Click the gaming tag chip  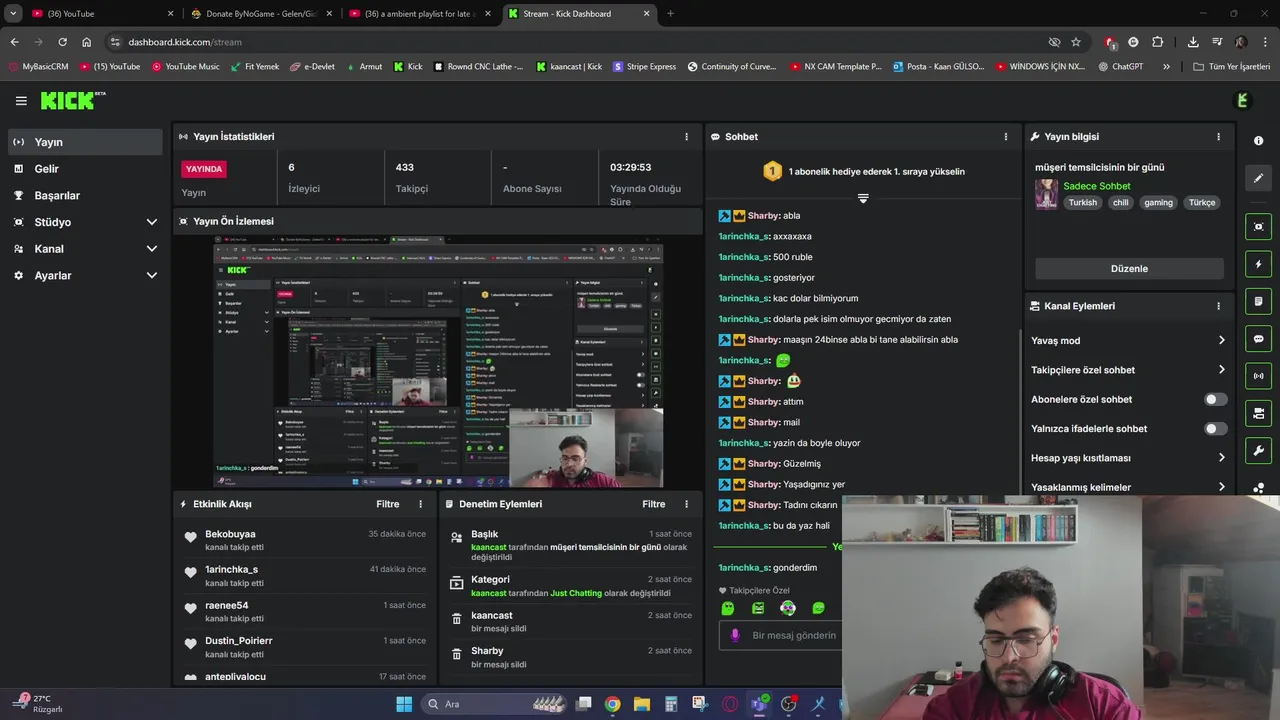[x=1158, y=202]
